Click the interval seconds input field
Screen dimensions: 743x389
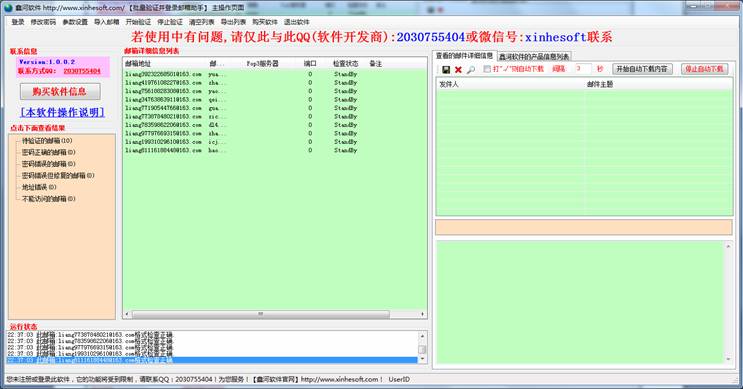(582, 69)
